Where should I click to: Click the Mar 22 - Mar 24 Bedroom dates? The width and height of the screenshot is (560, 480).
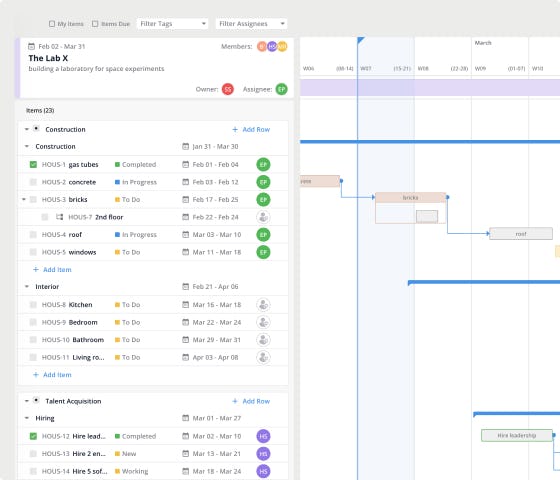click(x=217, y=322)
